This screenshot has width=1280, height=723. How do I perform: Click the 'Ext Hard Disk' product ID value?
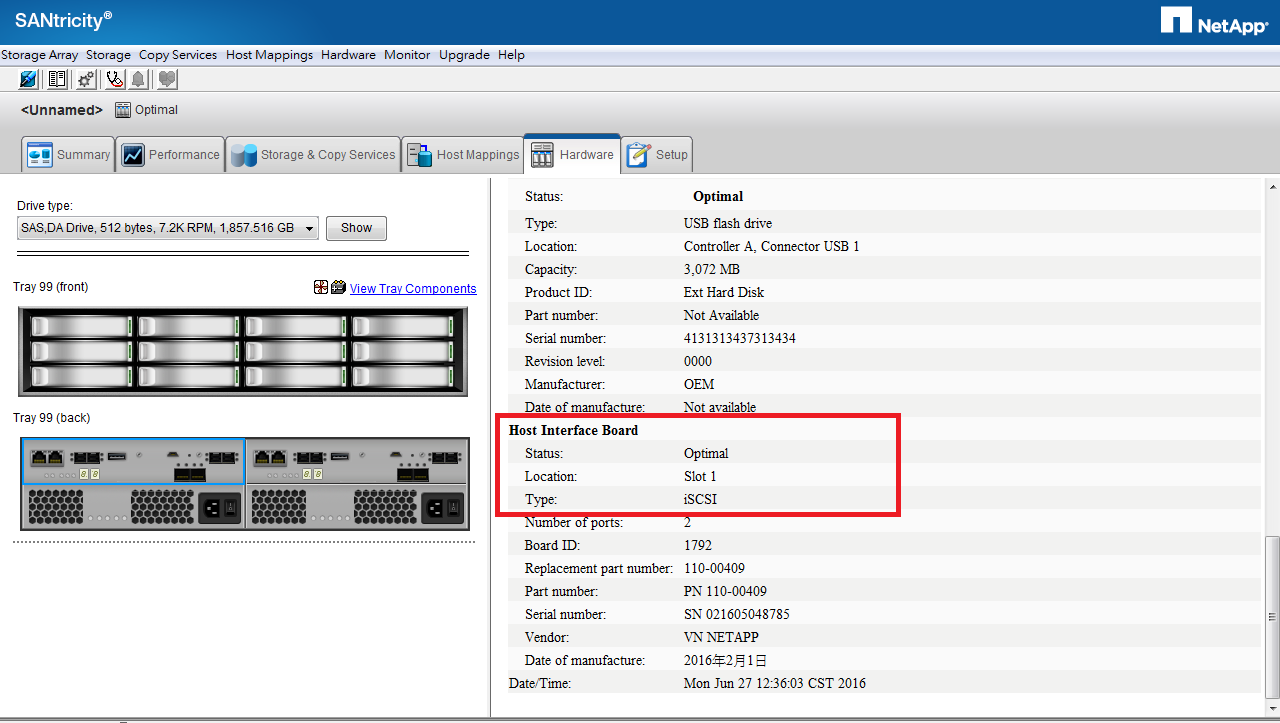tap(724, 292)
